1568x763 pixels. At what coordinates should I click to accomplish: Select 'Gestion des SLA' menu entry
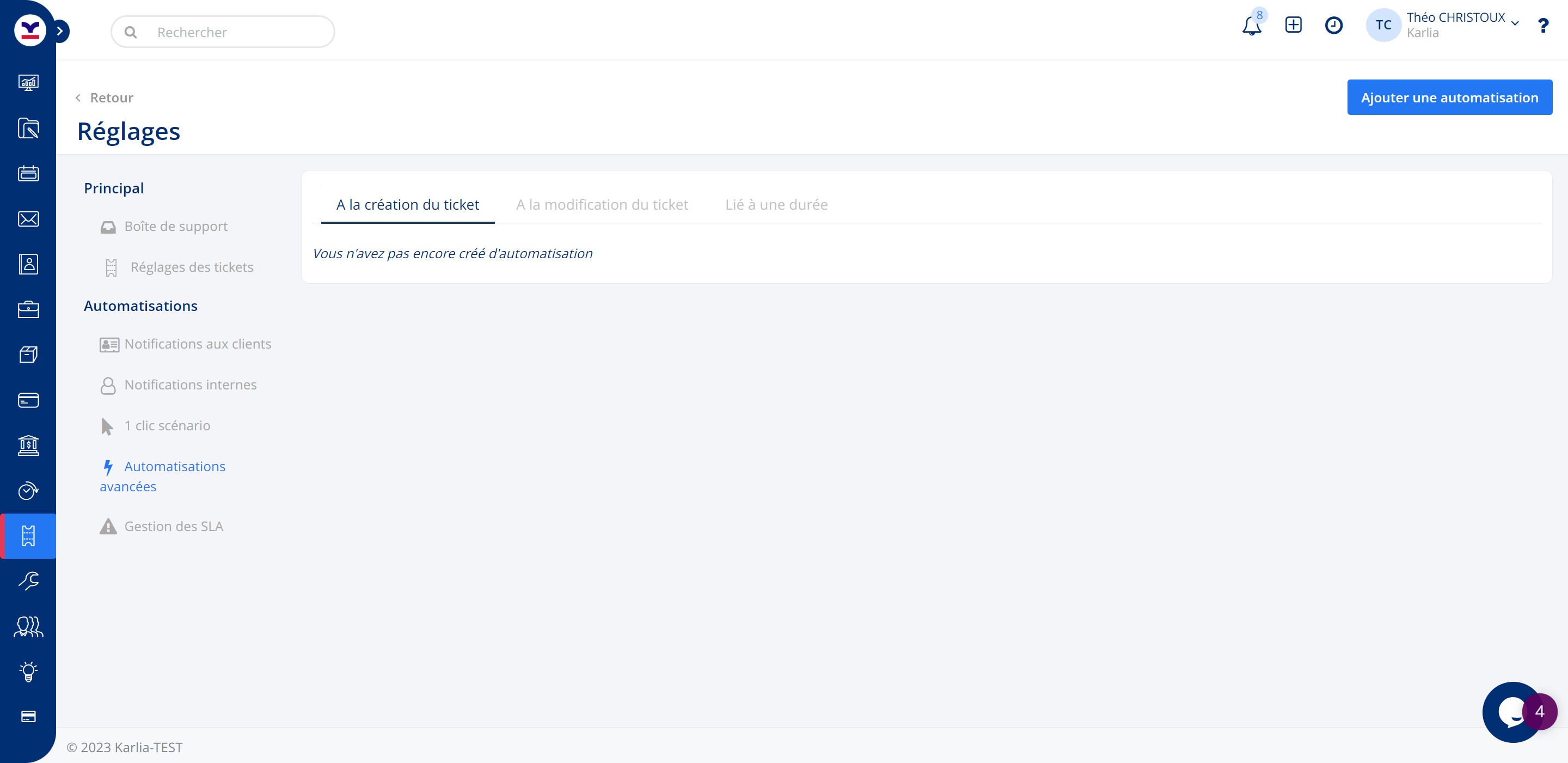coord(174,526)
